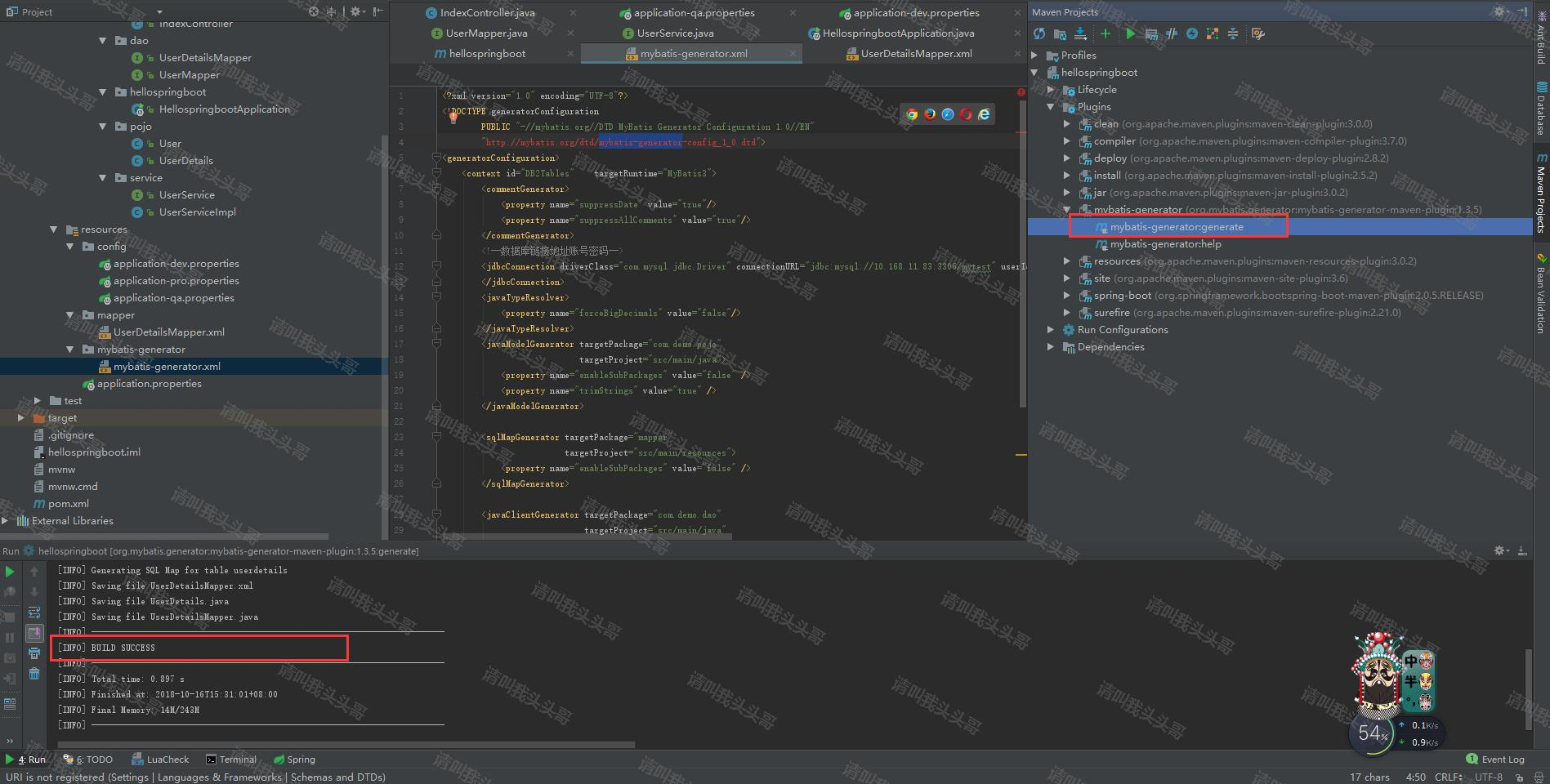Viewport: 1550px width, 784px height.
Task: Close the mybatis-generator.xml tab
Action: (x=793, y=53)
